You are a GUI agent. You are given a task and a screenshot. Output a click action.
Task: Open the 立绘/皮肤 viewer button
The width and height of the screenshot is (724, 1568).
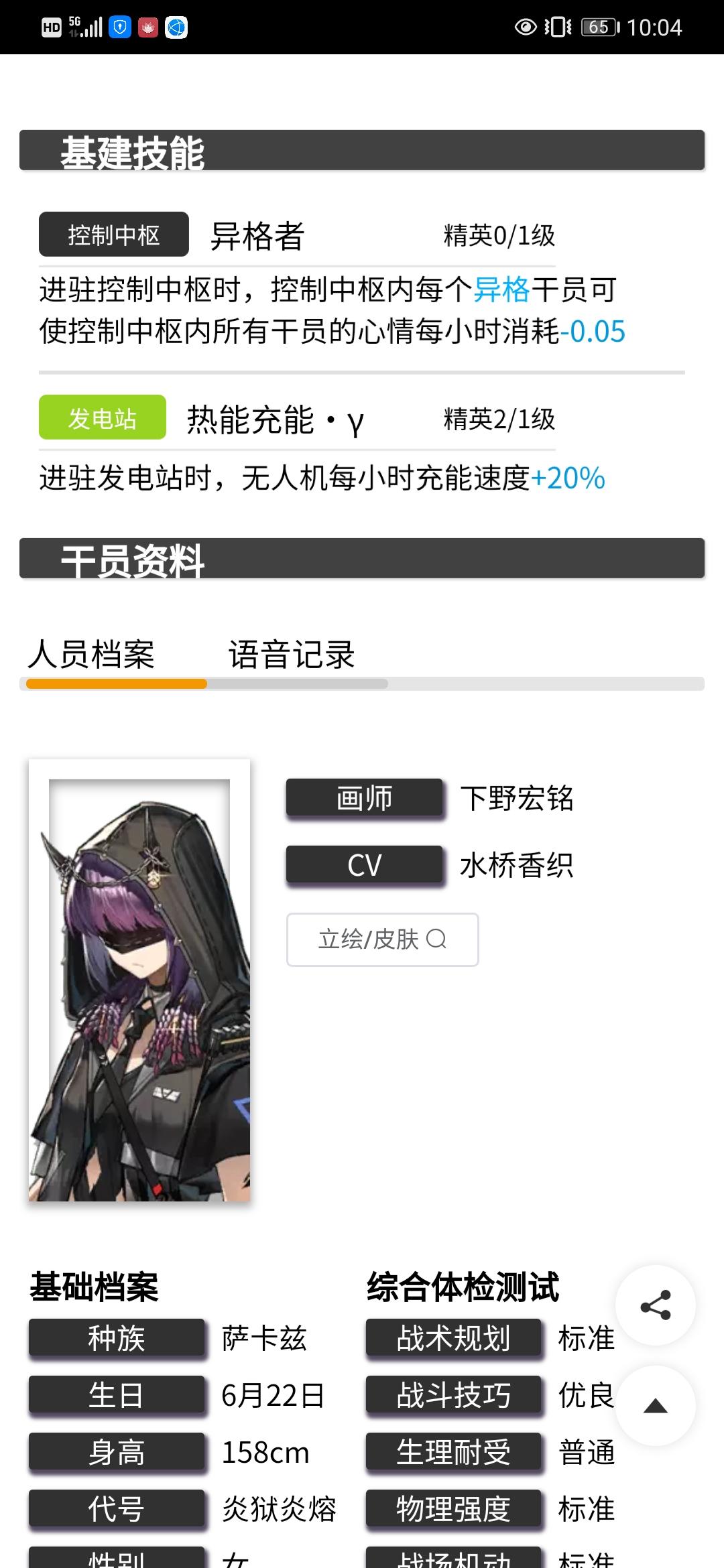point(382,939)
